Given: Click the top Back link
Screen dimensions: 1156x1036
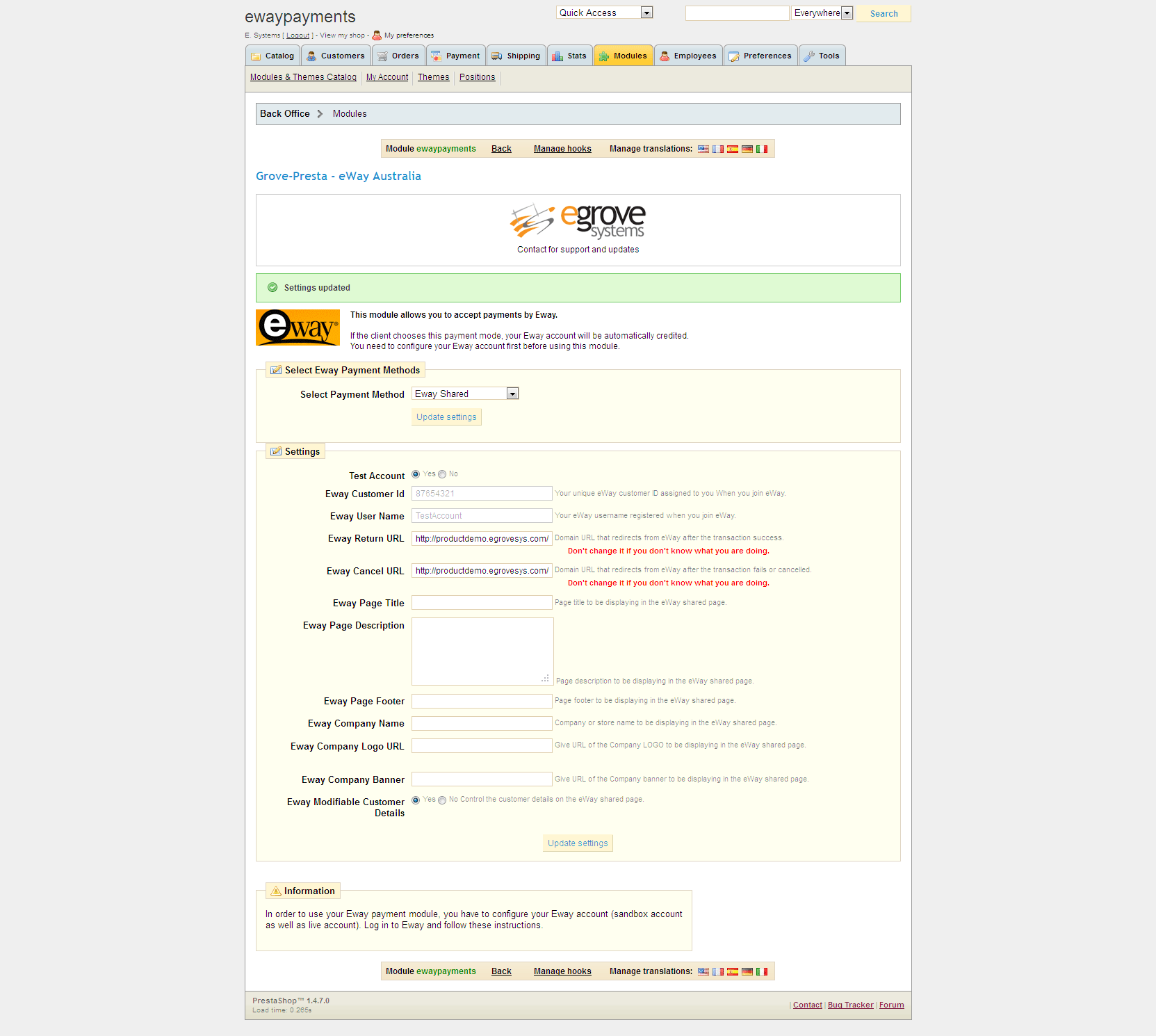Looking at the screenshot, I should coord(501,149).
